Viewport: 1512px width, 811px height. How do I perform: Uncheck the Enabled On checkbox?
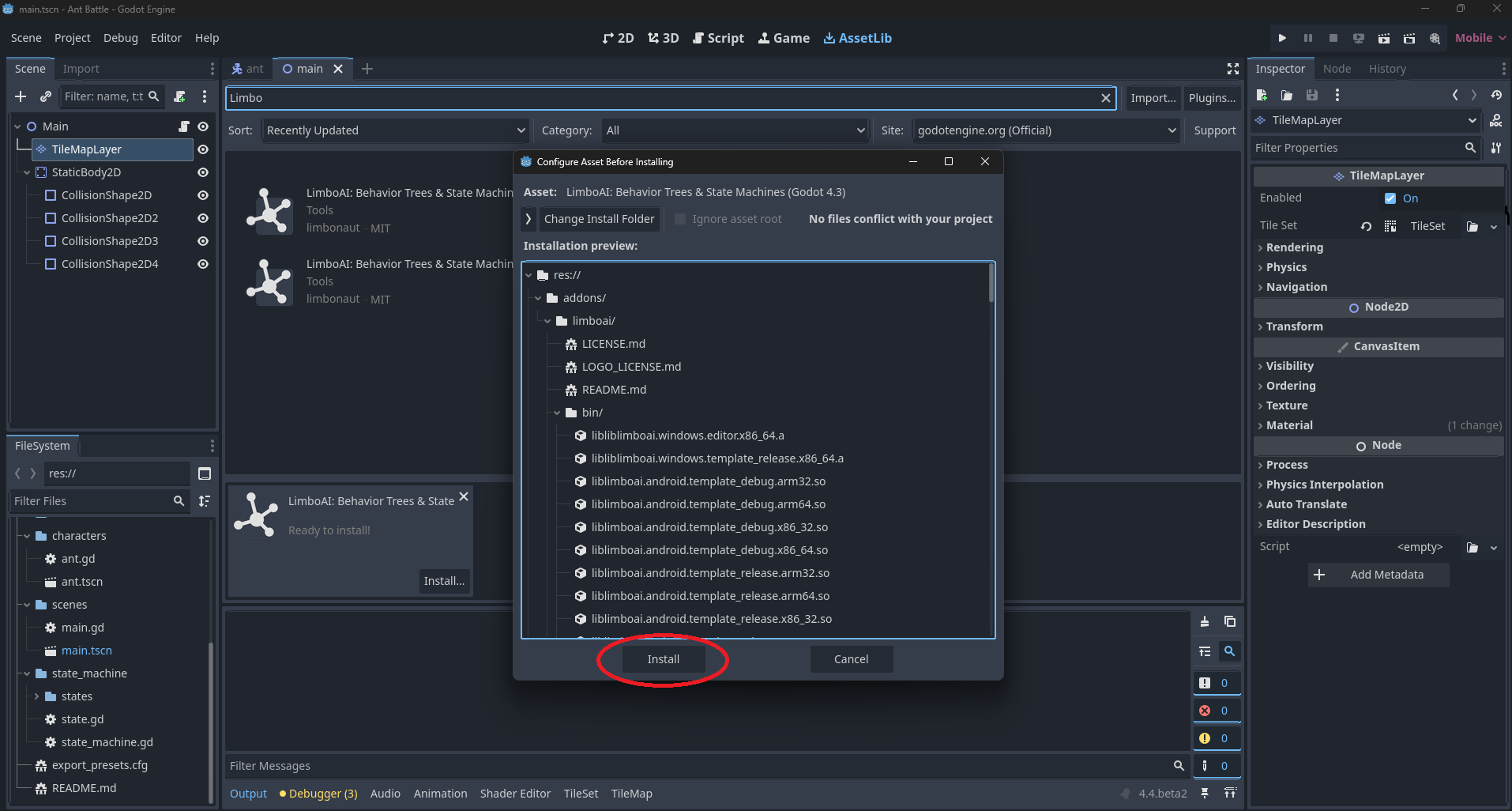tap(1390, 198)
